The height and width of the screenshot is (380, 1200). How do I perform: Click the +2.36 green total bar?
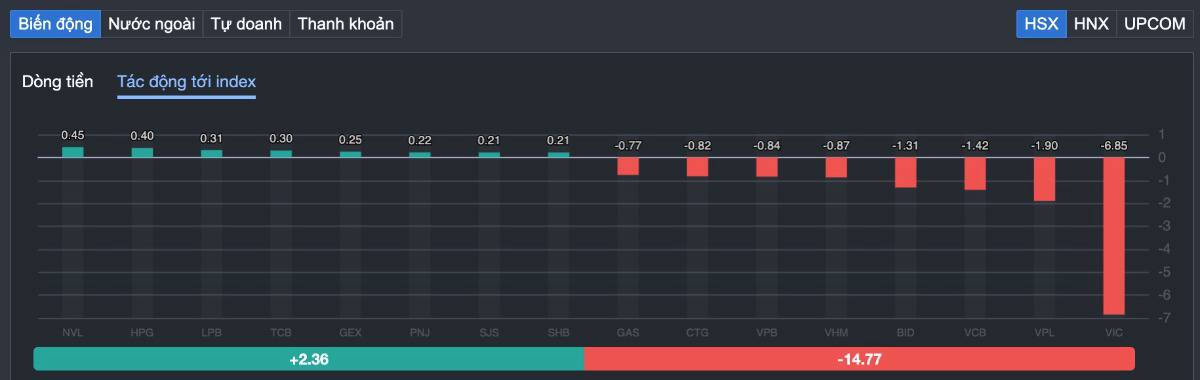coord(308,359)
